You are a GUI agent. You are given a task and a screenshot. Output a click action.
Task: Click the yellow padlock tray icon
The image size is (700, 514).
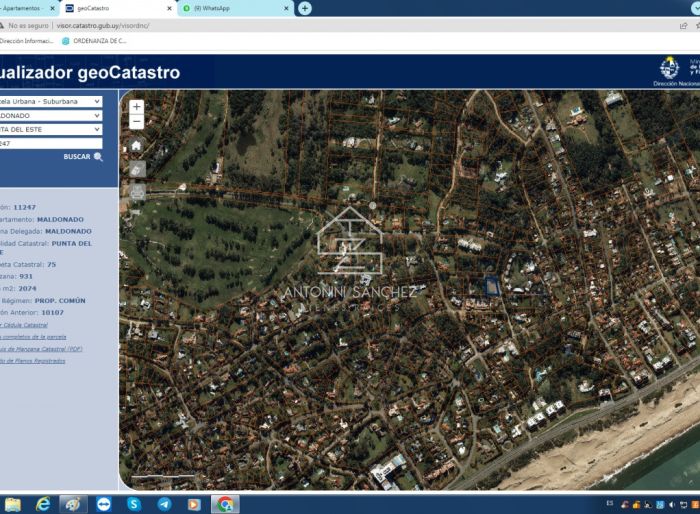click(x=636, y=505)
